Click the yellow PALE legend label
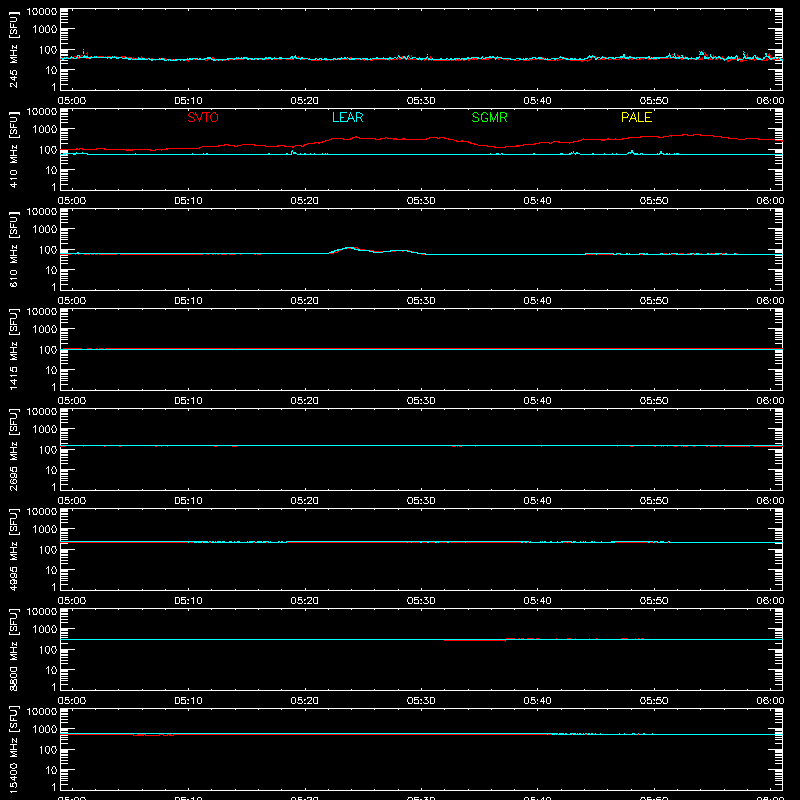Screen dimensions: 800x800 point(636,117)
